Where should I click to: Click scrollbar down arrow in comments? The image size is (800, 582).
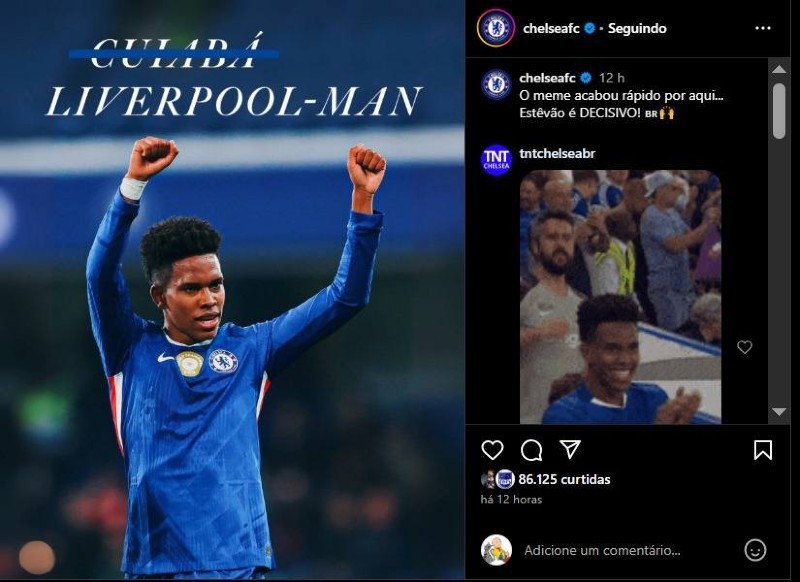[779, 411]
